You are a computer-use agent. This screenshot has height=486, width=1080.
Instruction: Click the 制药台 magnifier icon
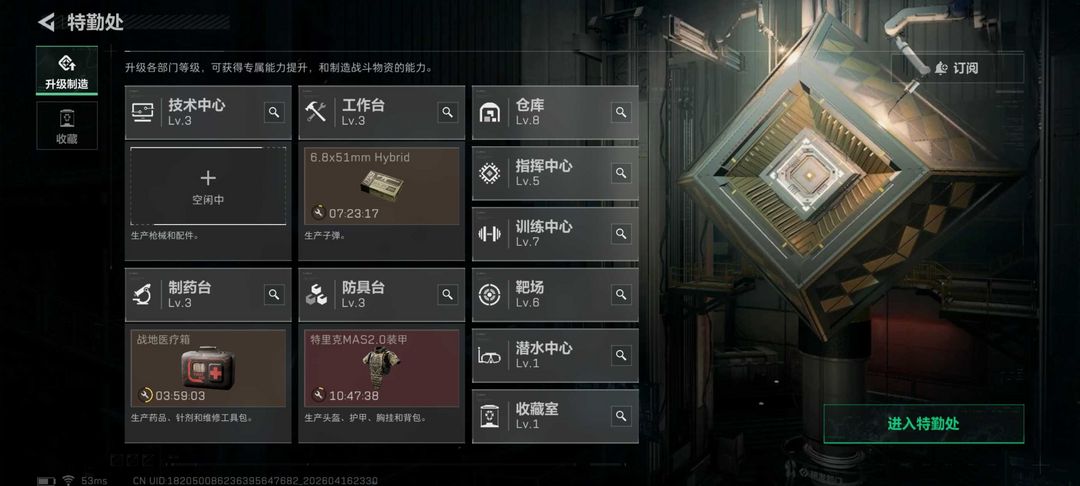[274, 294]
